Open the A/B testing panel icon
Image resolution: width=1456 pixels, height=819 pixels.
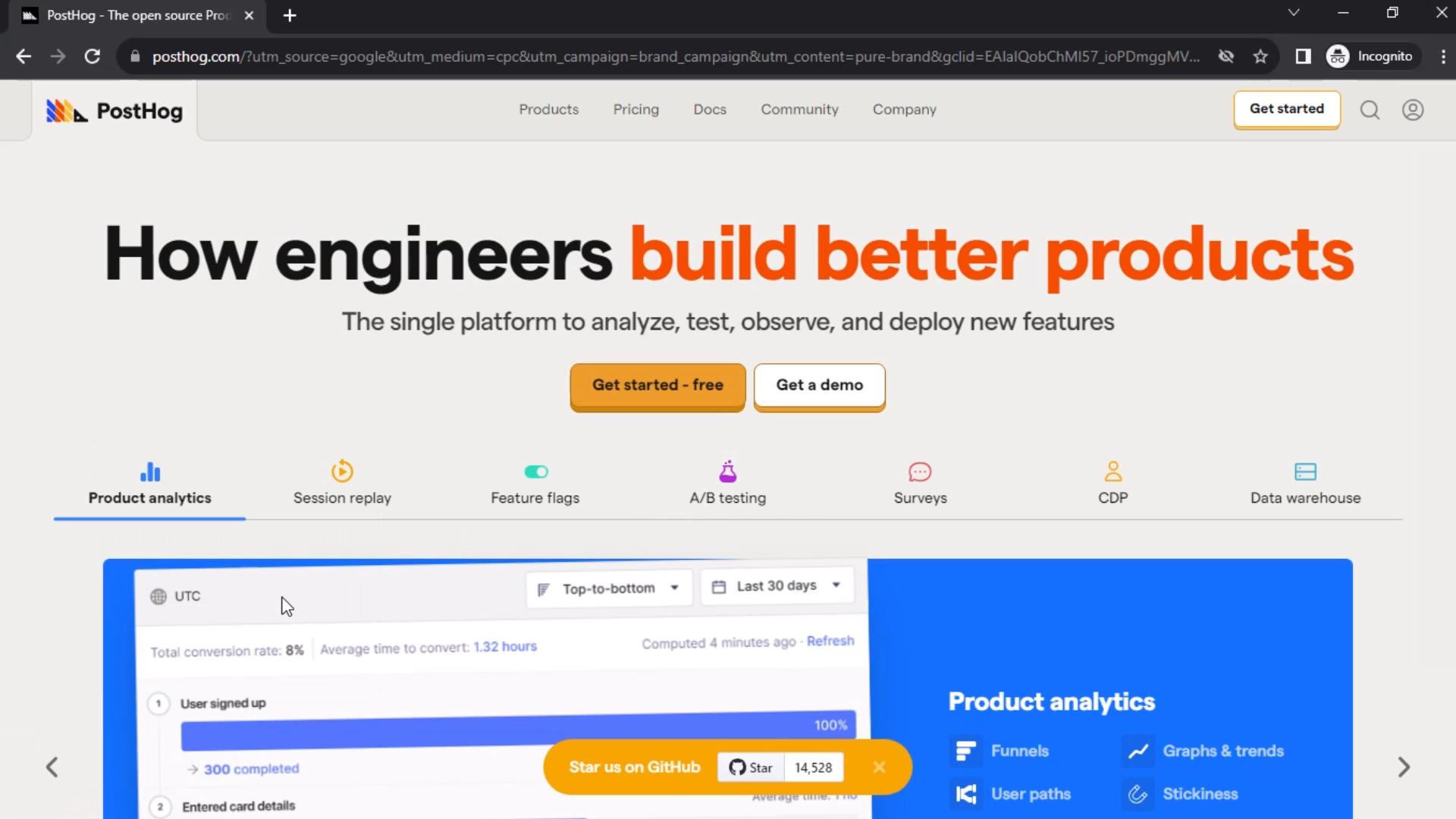pos(727,471)
